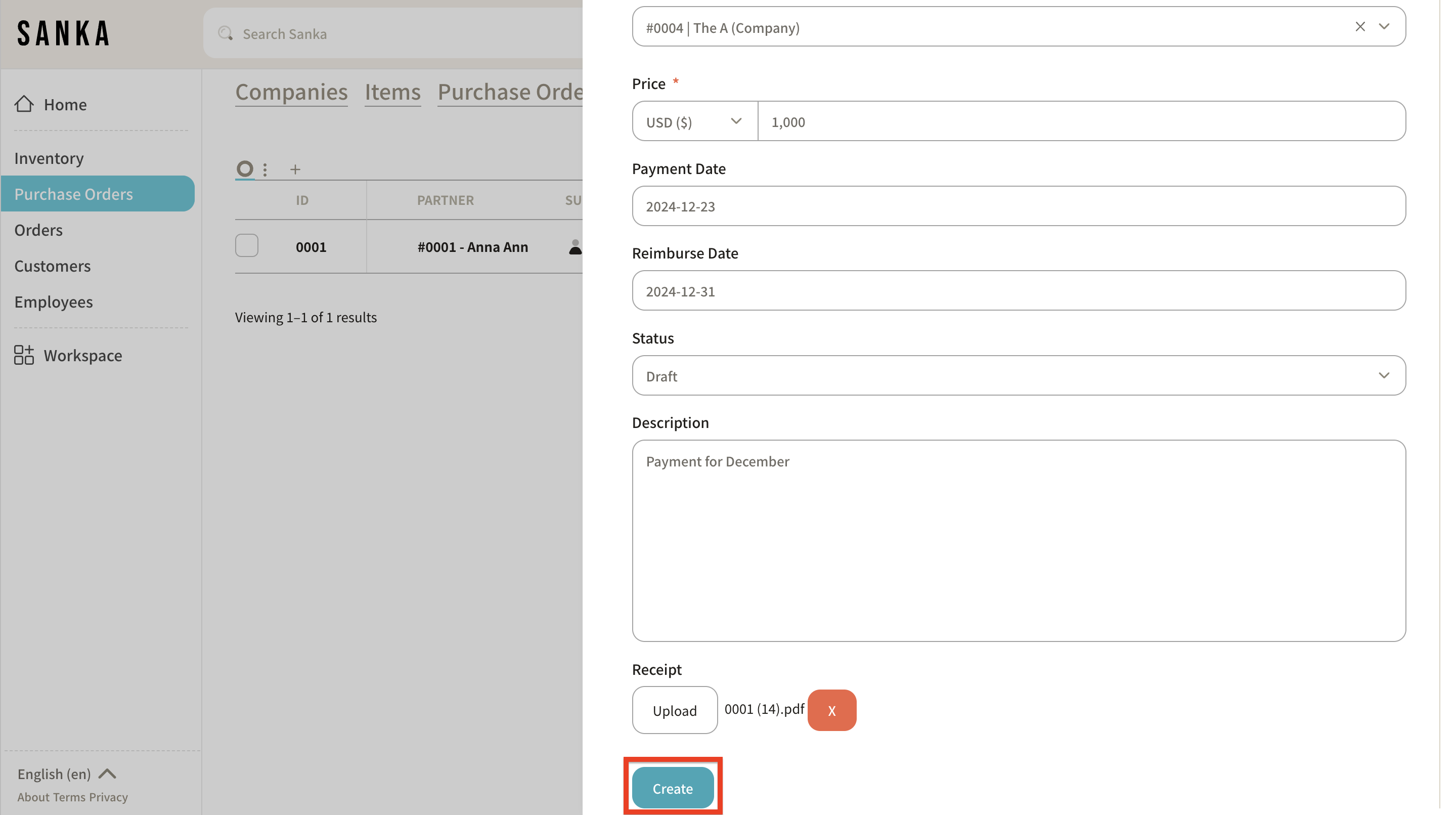Click the Payment Date field

click(1018, 206)
